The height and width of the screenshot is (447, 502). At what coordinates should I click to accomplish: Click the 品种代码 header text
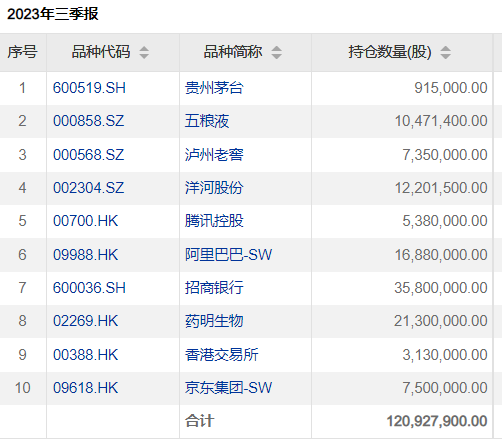click(101, 52)
